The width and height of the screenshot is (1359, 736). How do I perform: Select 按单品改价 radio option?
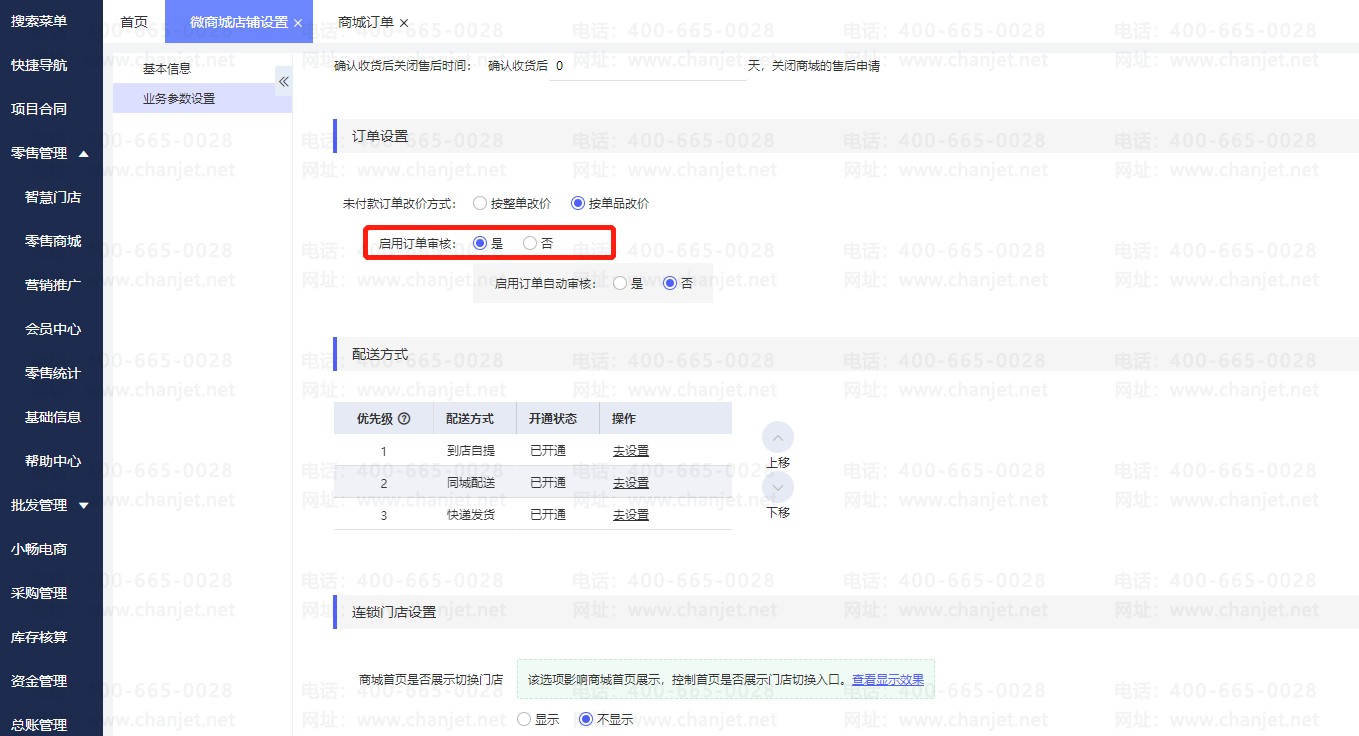click(577, 203)
